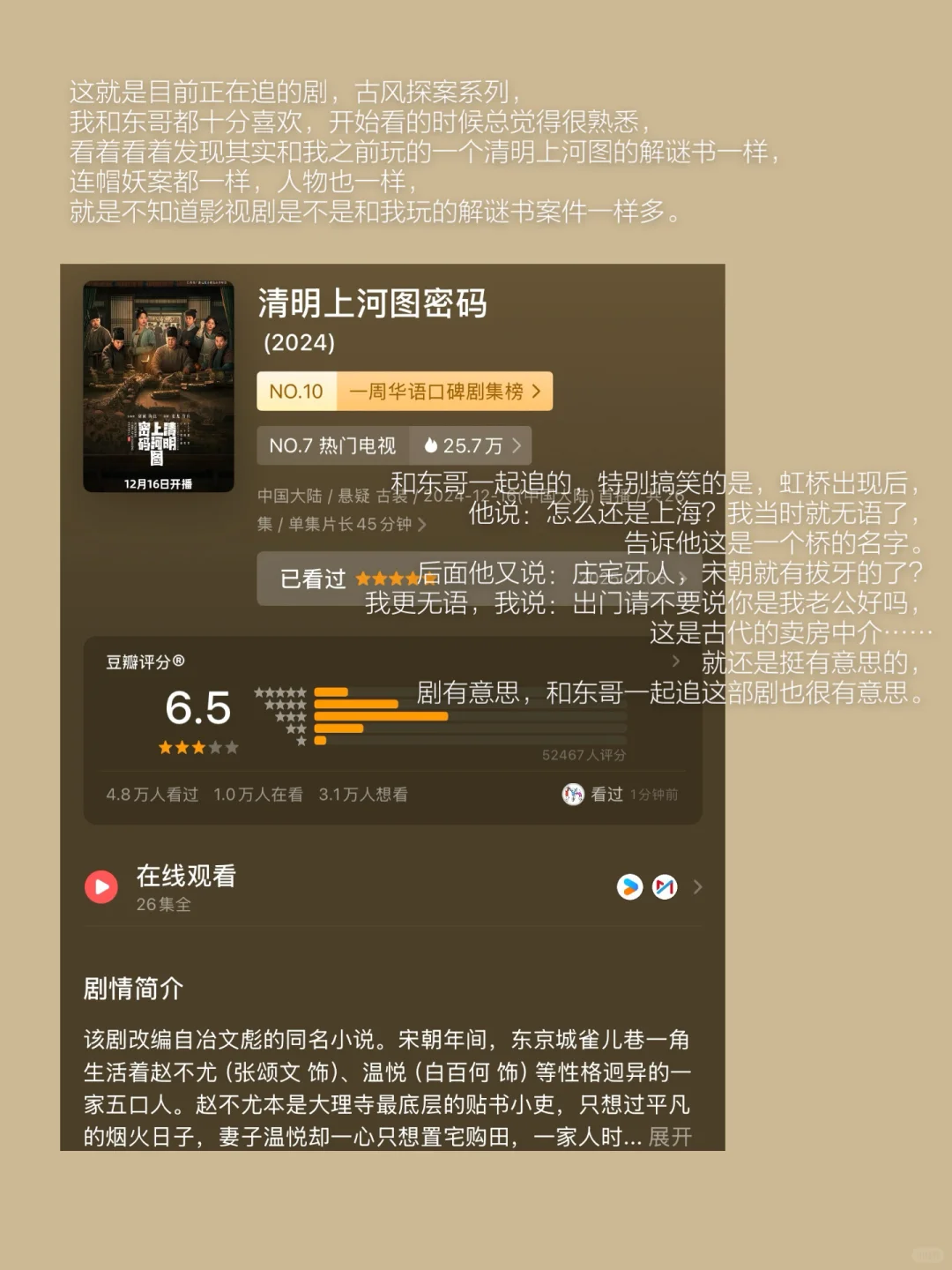This screenshot has height=1270, width=952.
Task: Tap the flame popularity icon near 25.7万
Action: pyautogui.click(x=430, y=445)
